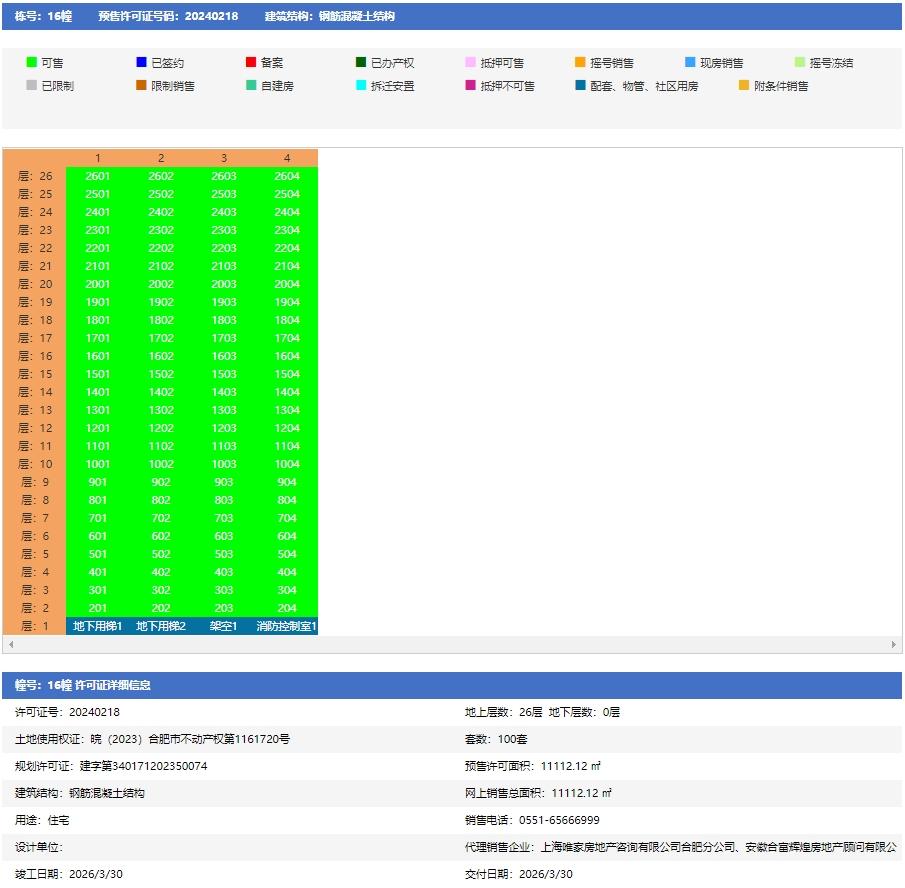Image resolution: width=905 pixels, height=888 pixels.
Task: Click the left scrollbar arrow
Action: pos(11,645)
